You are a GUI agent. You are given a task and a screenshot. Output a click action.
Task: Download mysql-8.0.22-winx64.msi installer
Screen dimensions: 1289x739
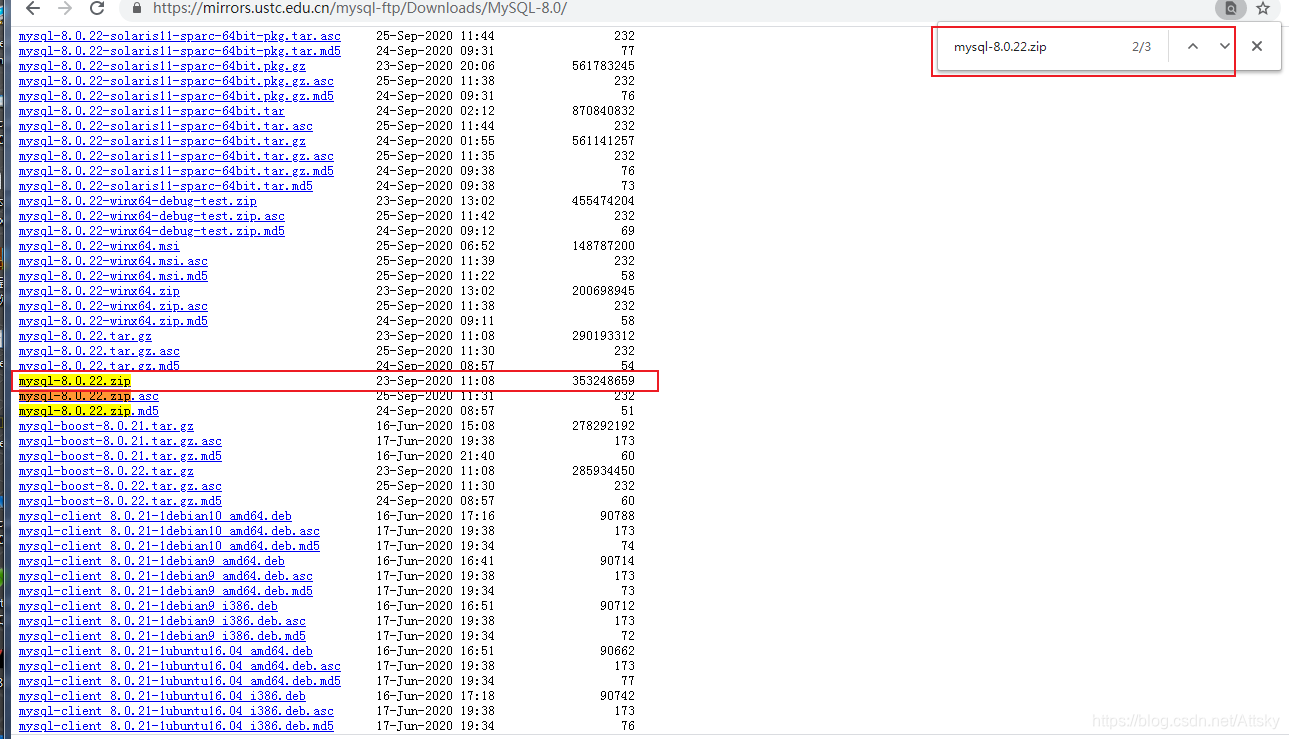99,246
